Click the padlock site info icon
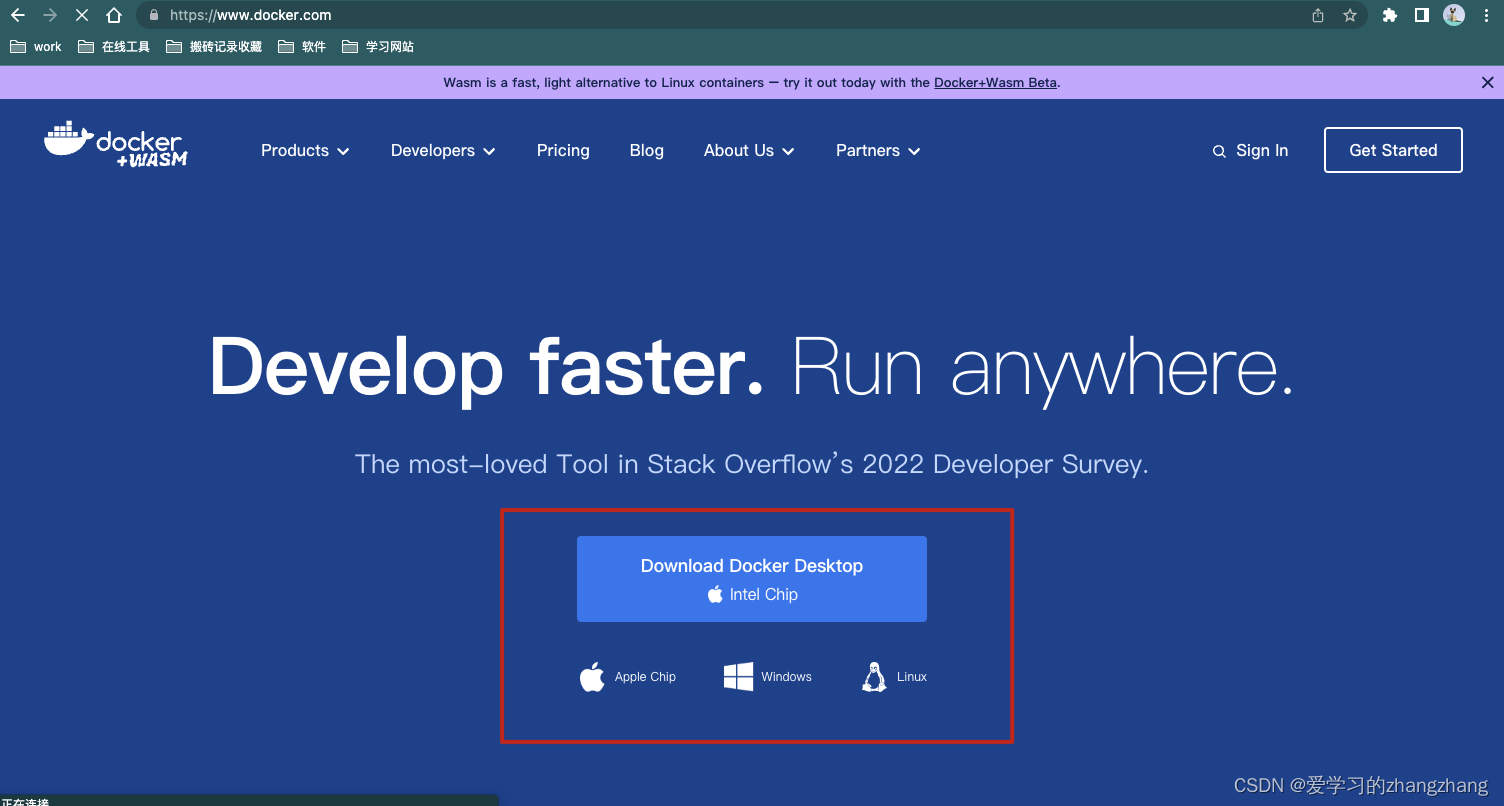This screenshot has width=1504, height=806. pos(153,15)
